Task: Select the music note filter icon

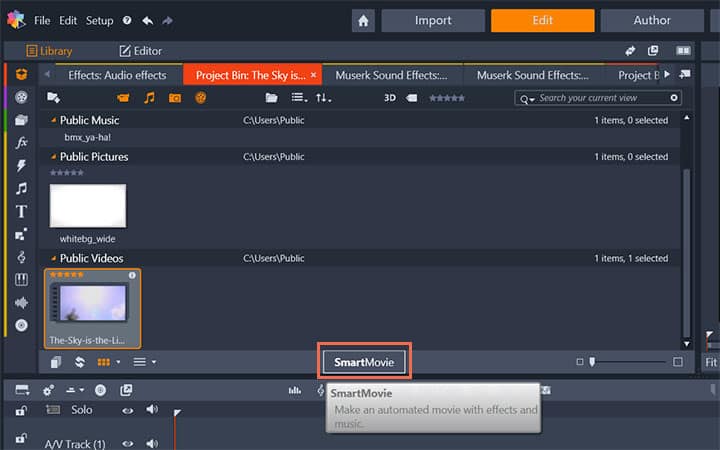Action: pos(149,98)
